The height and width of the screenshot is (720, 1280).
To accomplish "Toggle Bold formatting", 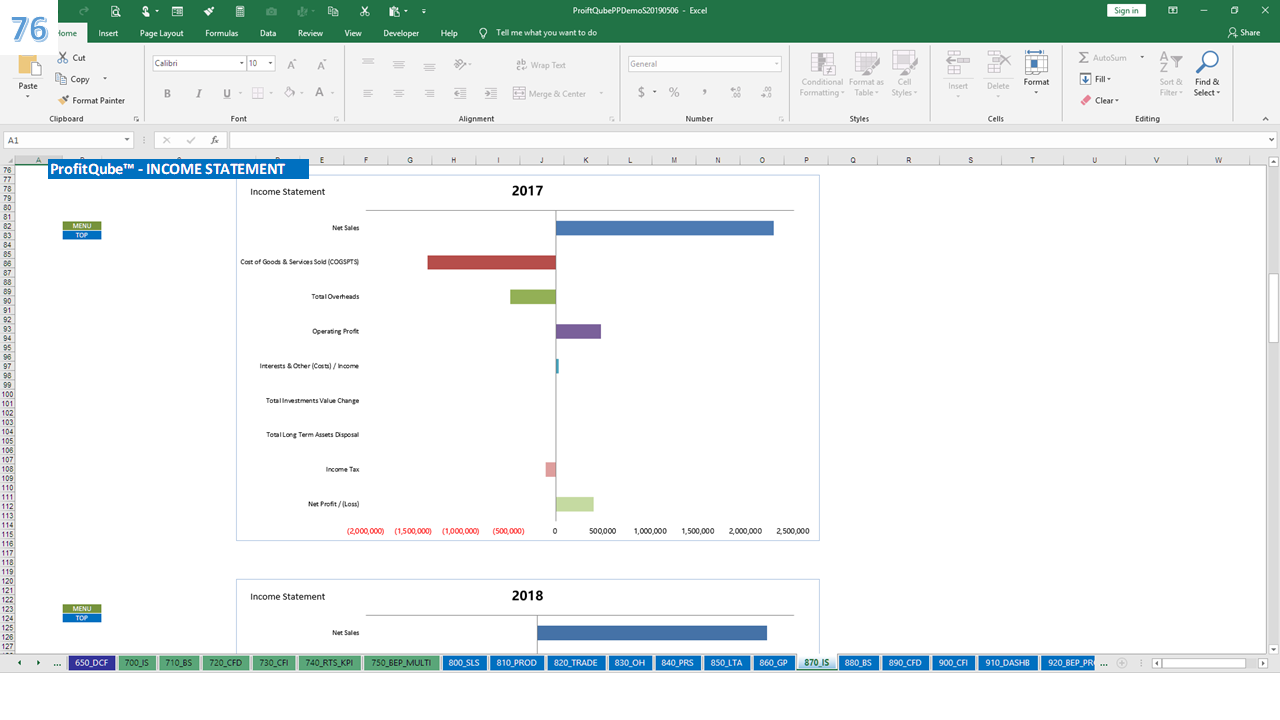I will click(167, 93).
